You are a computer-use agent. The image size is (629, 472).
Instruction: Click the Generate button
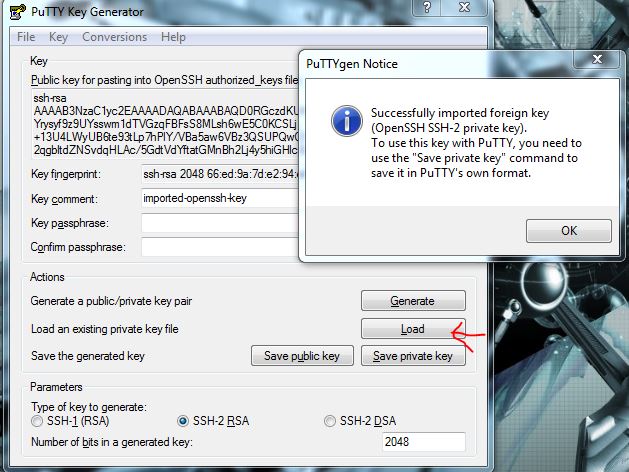coord(413,301)
